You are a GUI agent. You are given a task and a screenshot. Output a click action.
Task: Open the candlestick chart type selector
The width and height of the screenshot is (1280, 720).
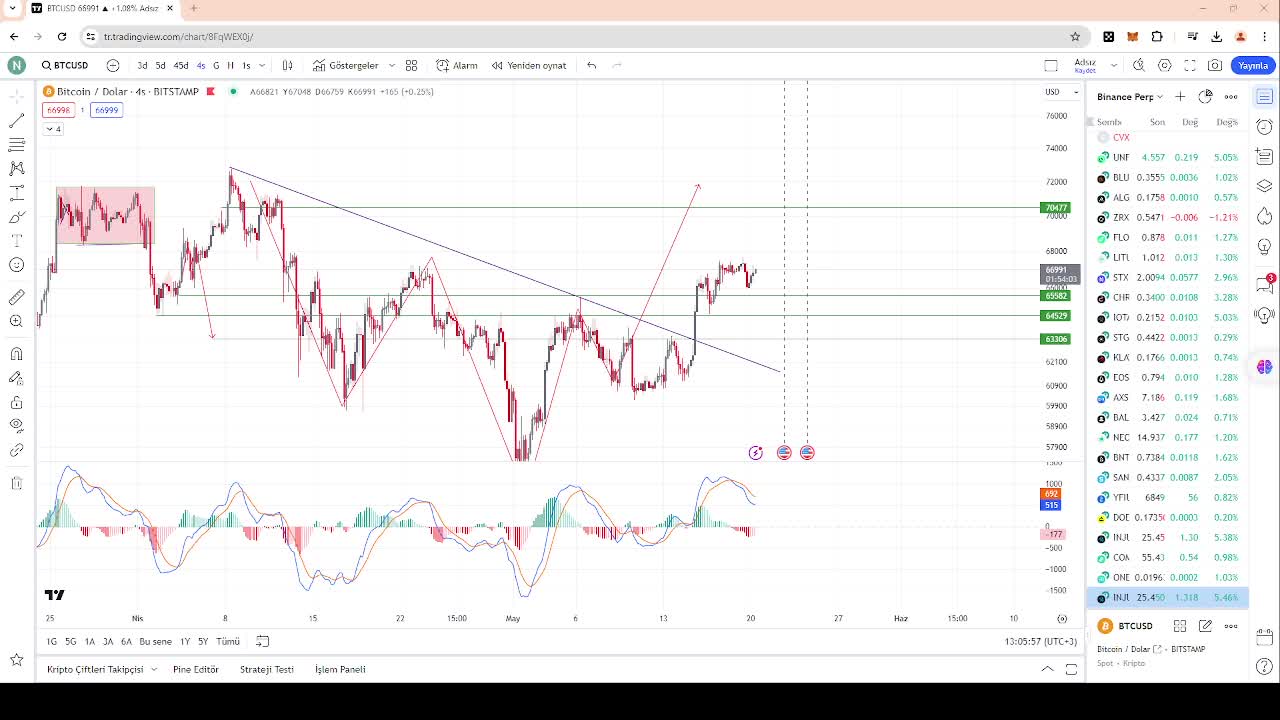click(x=287, y=65)
